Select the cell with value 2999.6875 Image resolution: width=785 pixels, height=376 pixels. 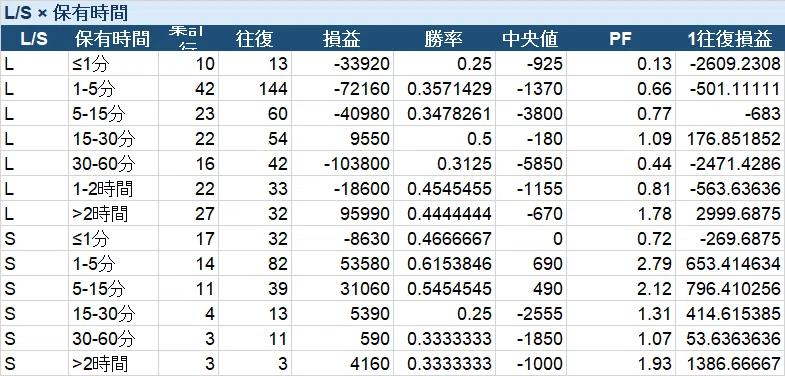730,214
